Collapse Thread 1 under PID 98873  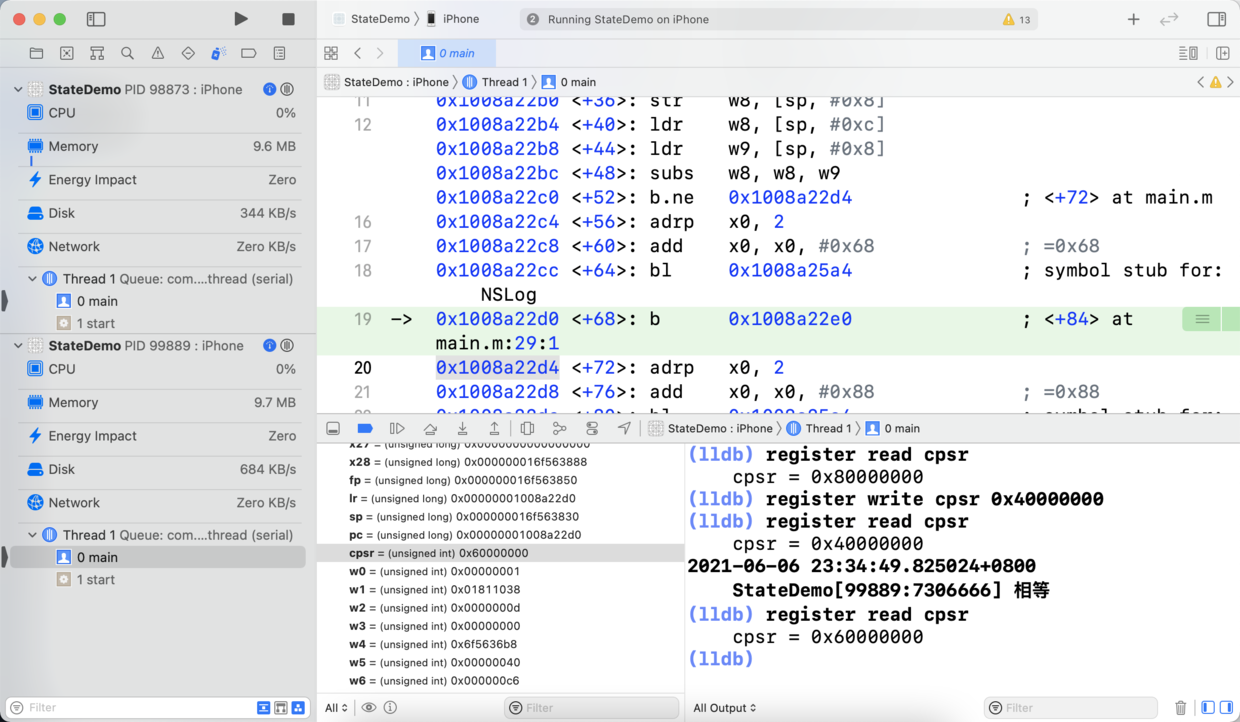click(x=32, y=279)
